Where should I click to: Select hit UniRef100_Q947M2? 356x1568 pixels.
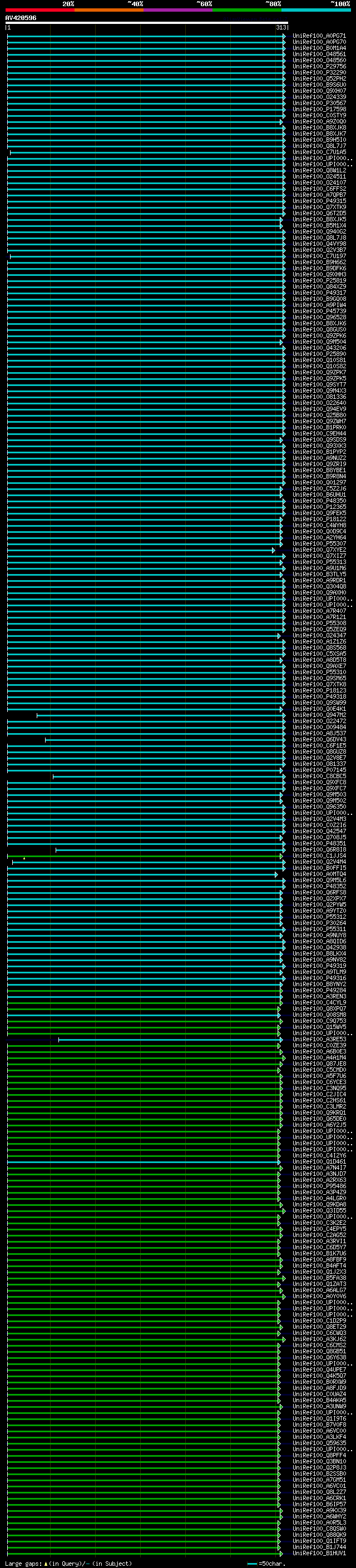click(319, 715)
